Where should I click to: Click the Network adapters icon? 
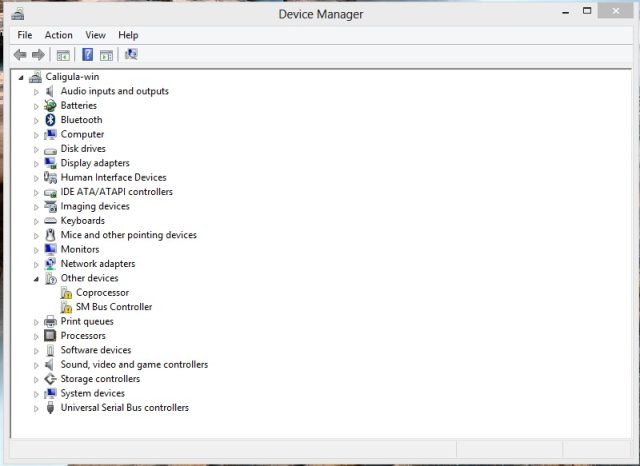tap(50, 264)
